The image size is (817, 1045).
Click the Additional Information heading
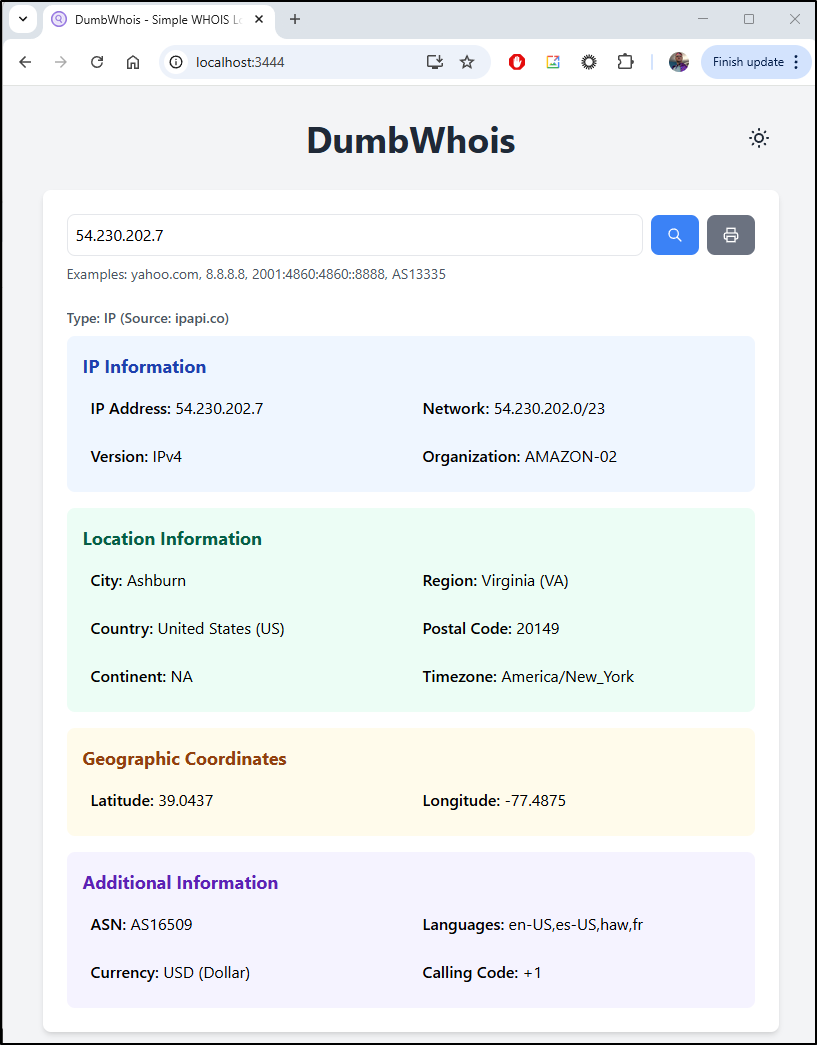180,882
